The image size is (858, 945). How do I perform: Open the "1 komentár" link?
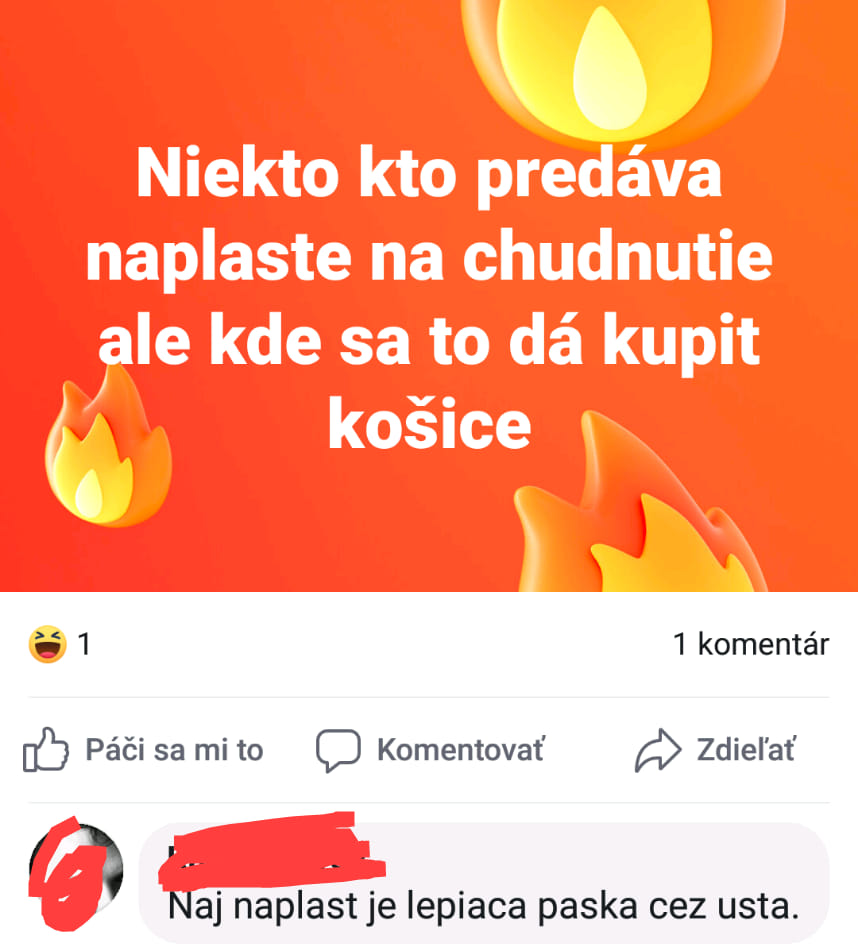tap(751, 644)
